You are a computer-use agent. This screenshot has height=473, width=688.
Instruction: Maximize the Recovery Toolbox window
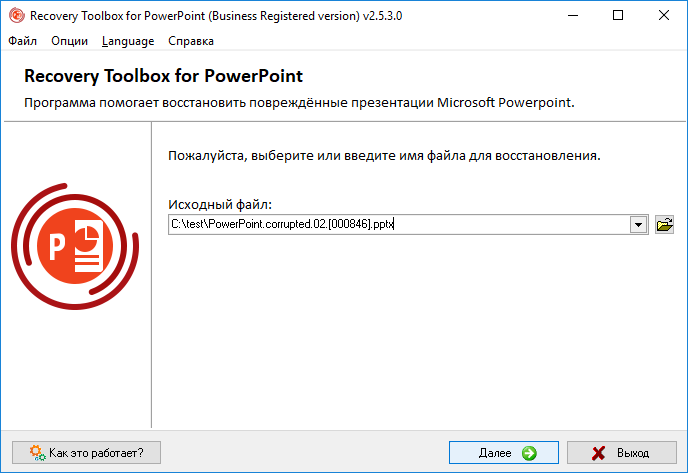[618, 15]
